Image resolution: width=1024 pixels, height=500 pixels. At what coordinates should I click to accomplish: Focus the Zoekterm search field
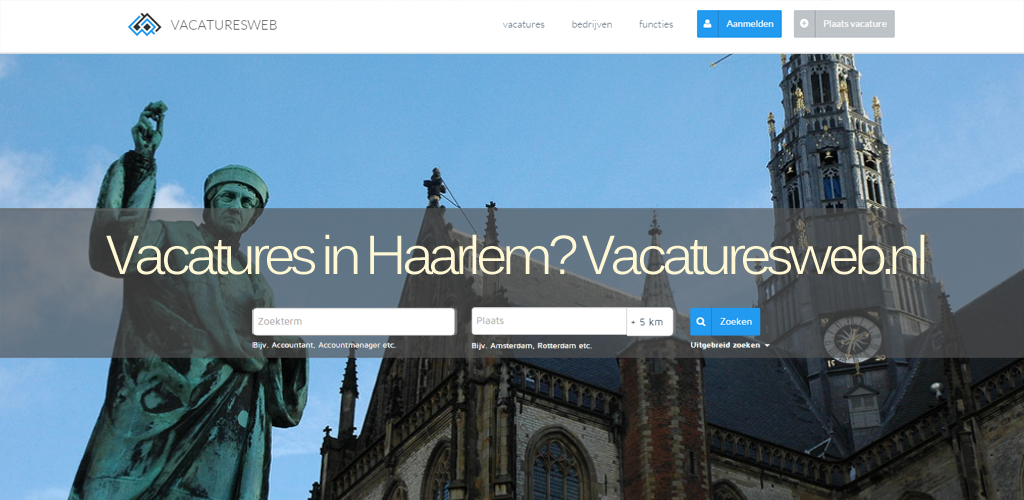(x=353, y=322)
